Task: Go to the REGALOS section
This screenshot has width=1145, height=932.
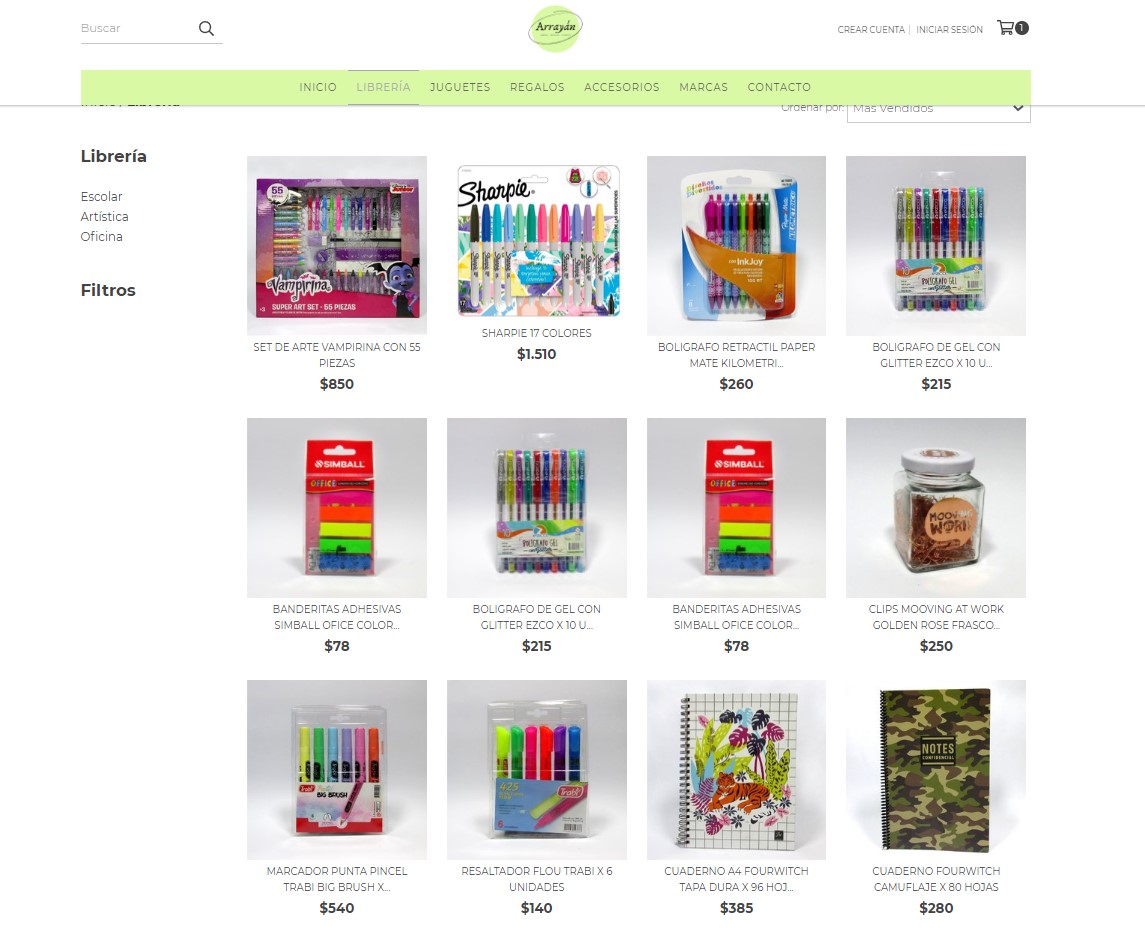Action: [x=537, y=87]
